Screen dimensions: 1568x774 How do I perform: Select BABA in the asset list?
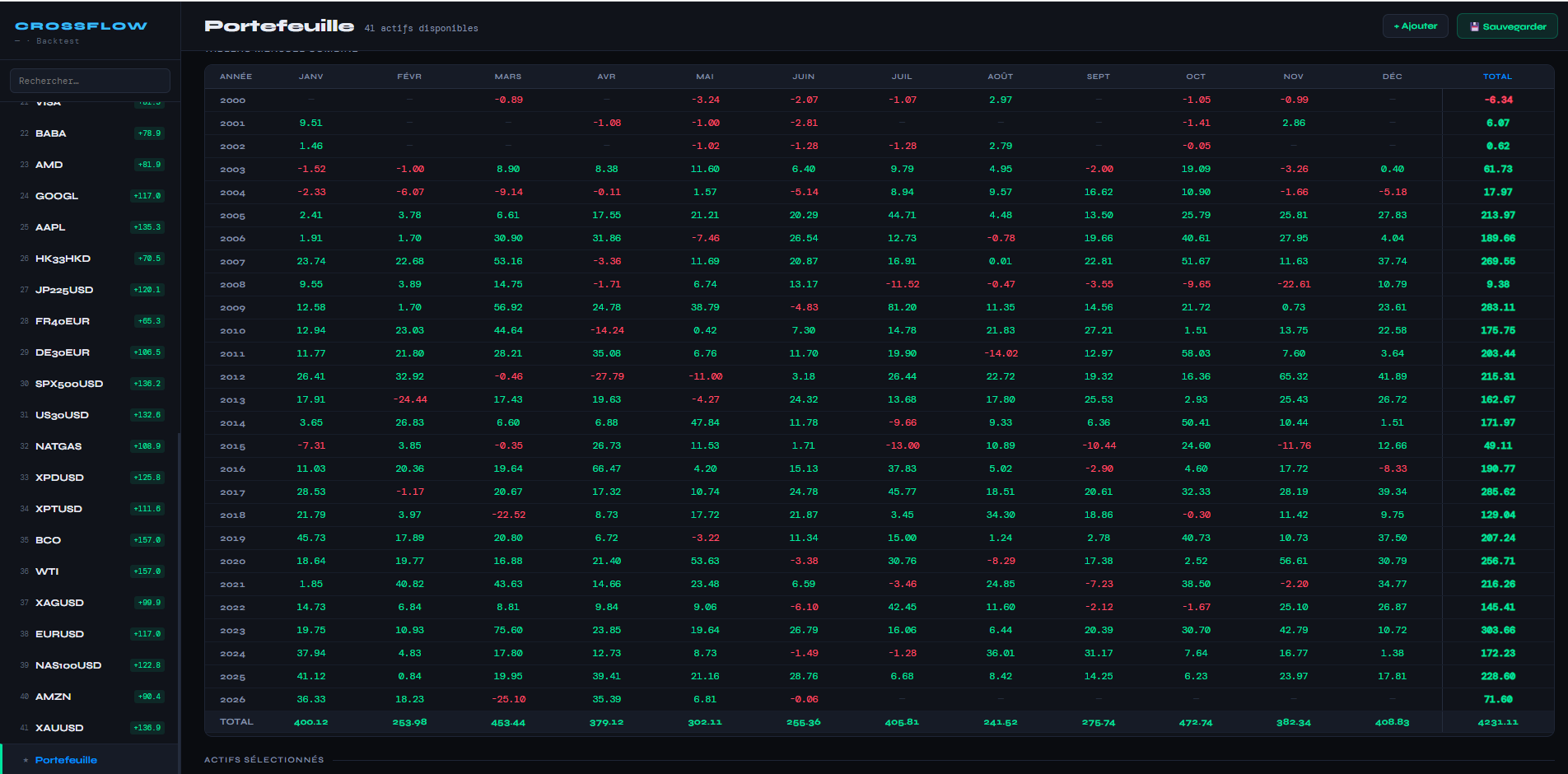tap(90, 133)
